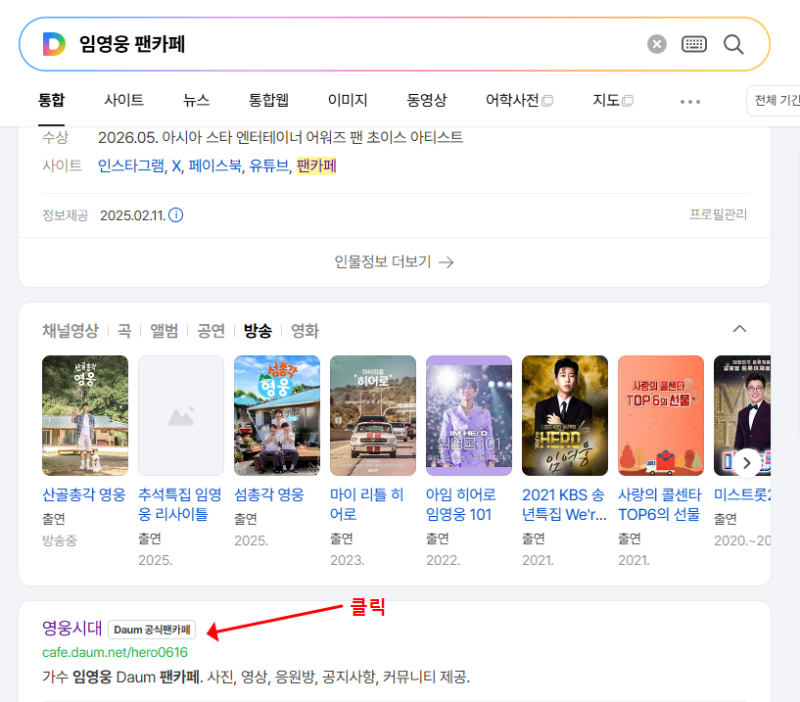Open the 사랑의 콜센타 TOP6의 선물 title link
The width and height of the screenshot is (800, 702).
click(660, 504)
